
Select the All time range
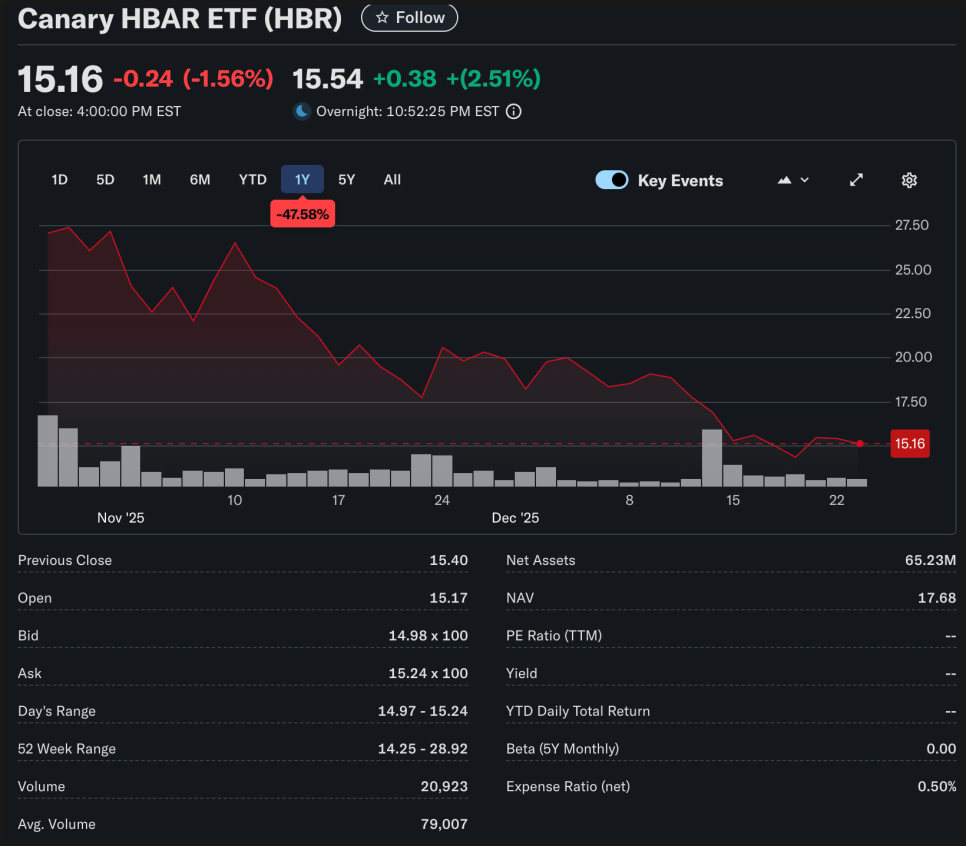pyautogui.click(x=392, y=180)
